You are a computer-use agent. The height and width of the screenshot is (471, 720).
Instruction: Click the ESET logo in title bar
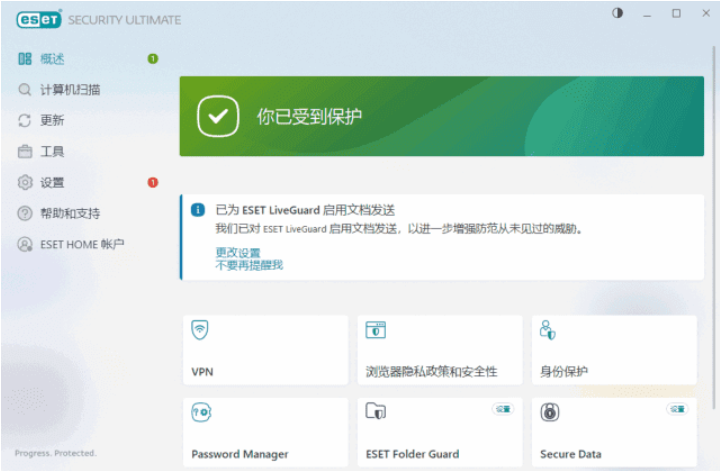39,20
